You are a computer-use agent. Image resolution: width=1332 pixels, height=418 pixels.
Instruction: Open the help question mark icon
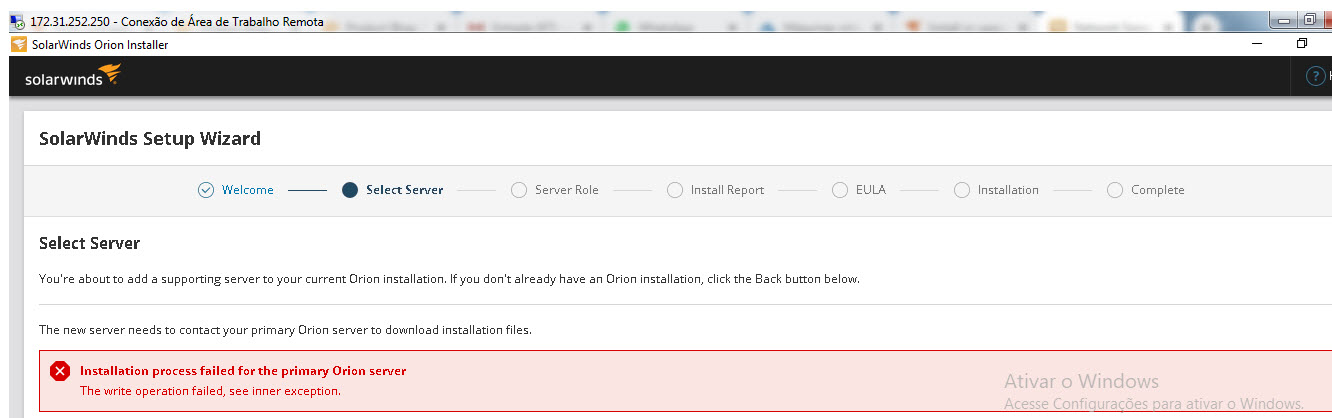(1316, 77)
